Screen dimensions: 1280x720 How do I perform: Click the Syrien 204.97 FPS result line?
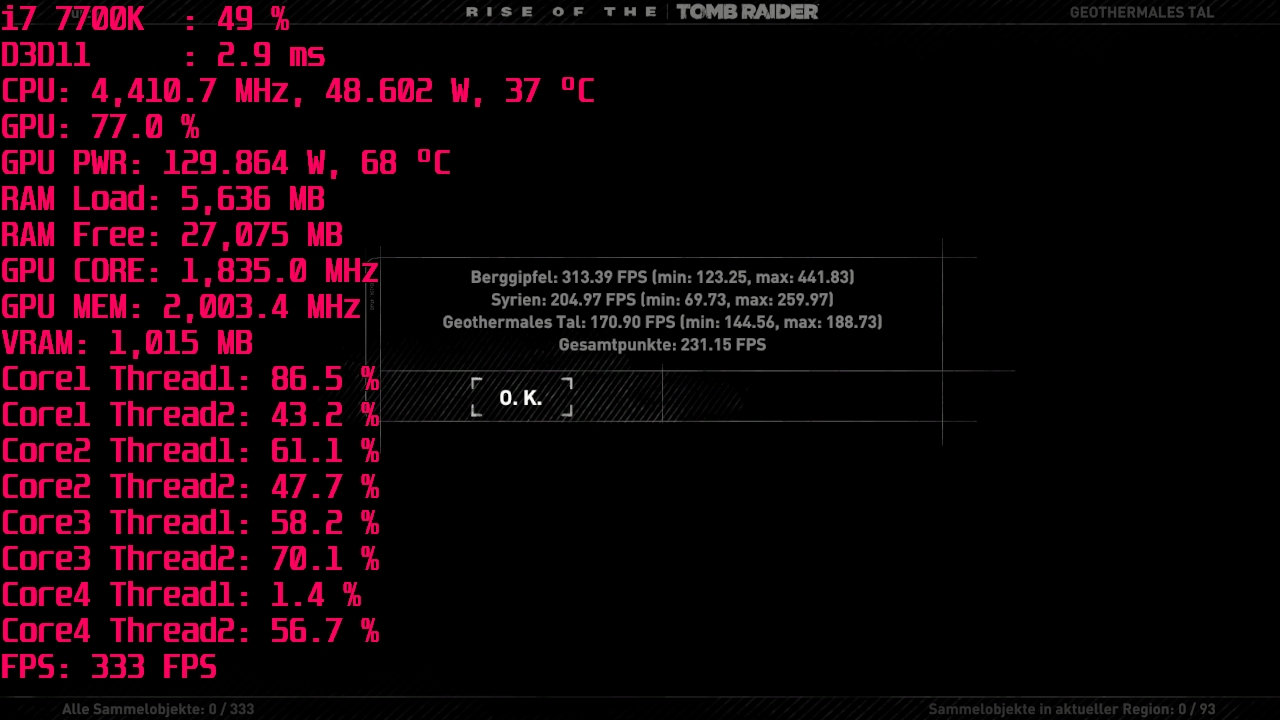pos(662,299)
